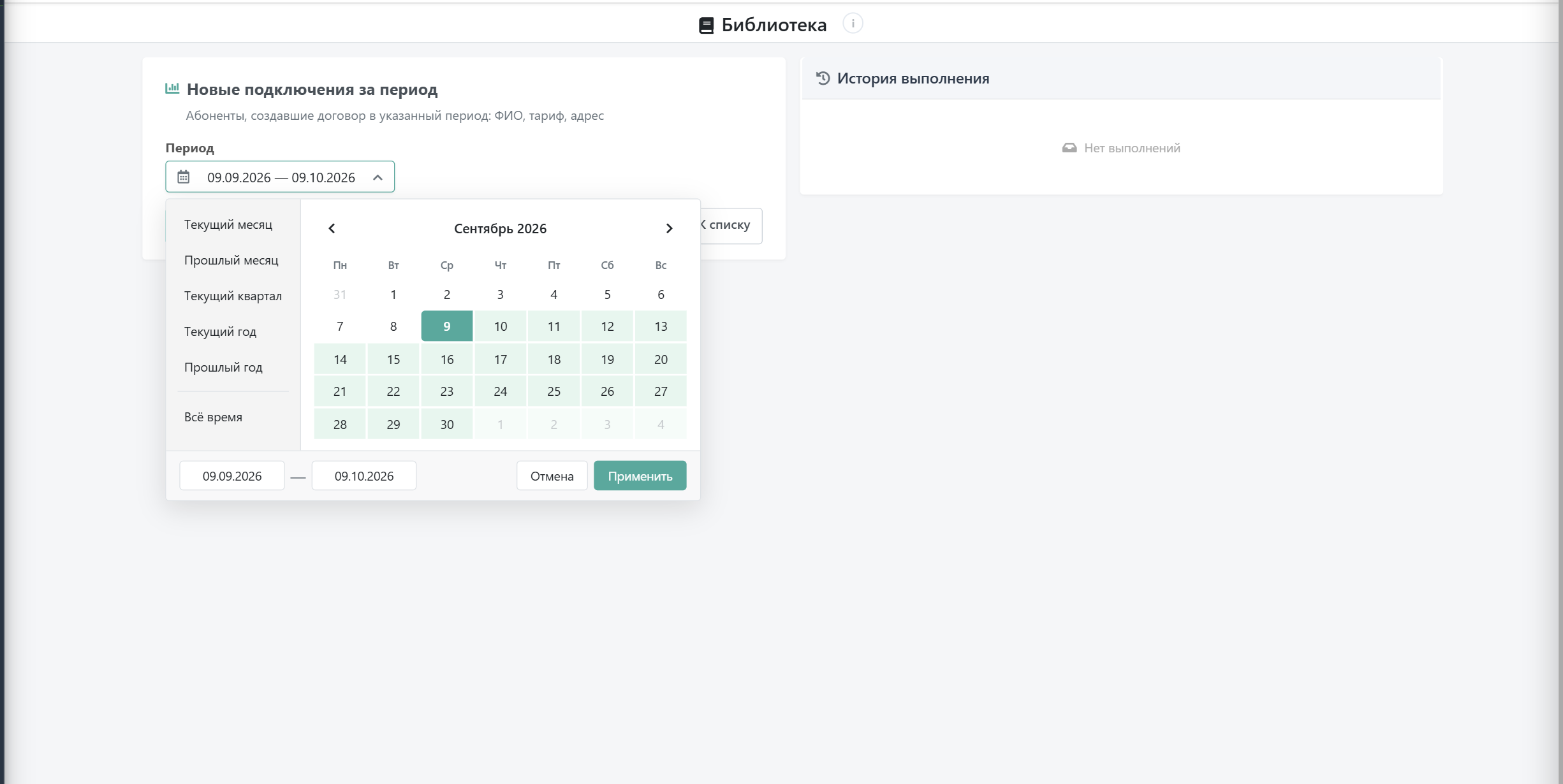Pick greyed-out date 31 of previous month
Viewport: 1563px width, 784px height.
coord(340,294)
